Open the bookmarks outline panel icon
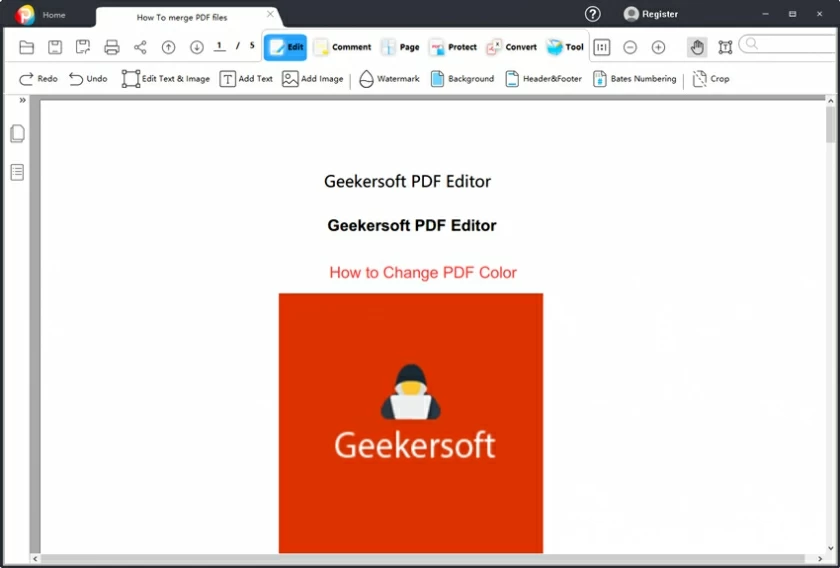The image size is (840, 568). point(17,172)
